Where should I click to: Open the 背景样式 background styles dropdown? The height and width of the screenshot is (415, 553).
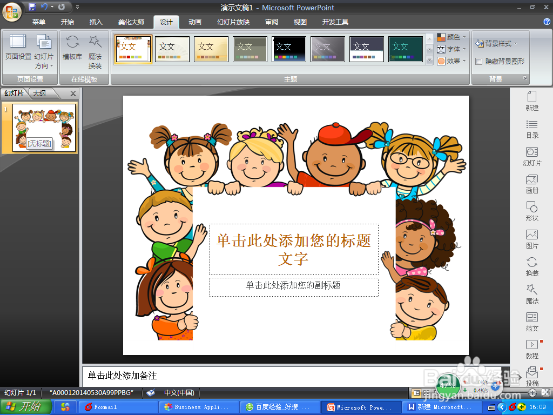(496, 44)
